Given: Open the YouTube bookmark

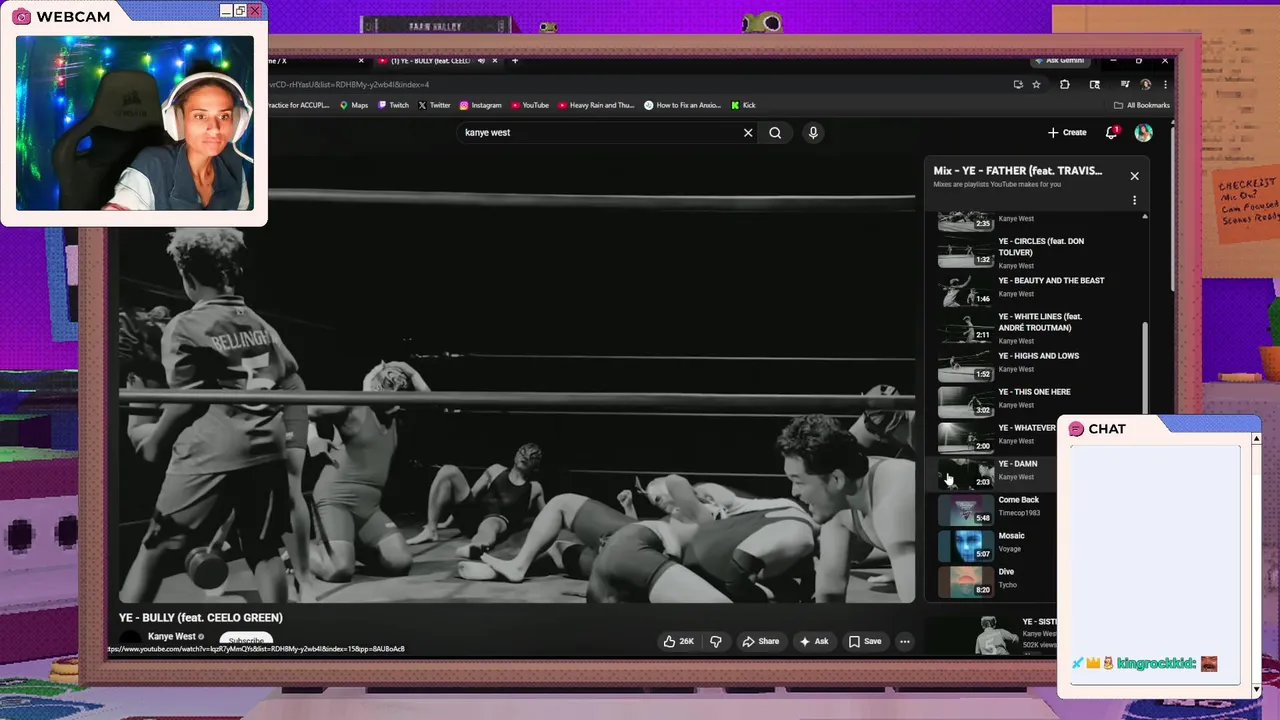Looking at the screenshot, I should pos(529,105).
